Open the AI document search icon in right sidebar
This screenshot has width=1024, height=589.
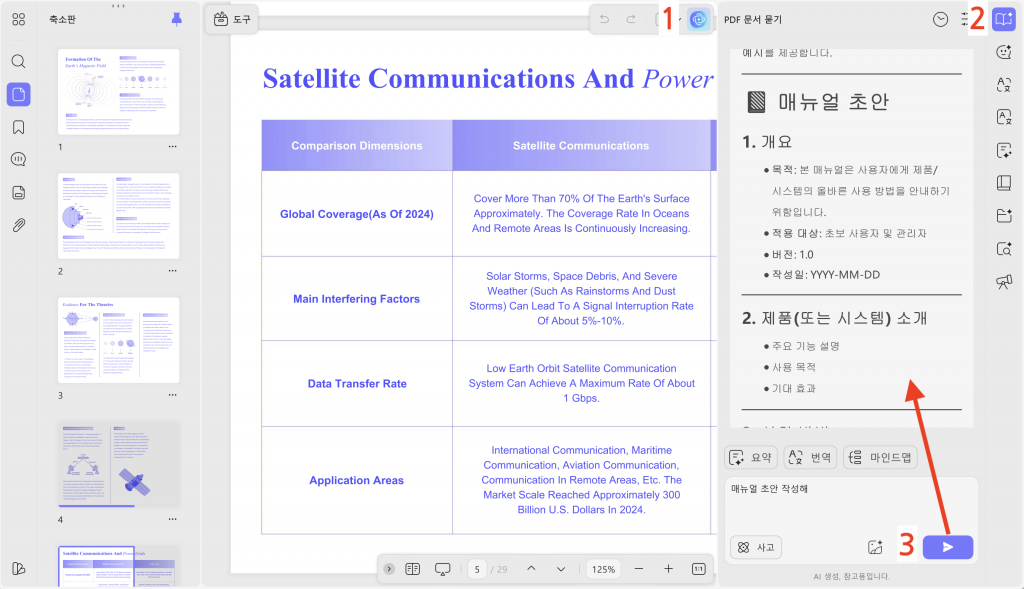[1004, 249]
